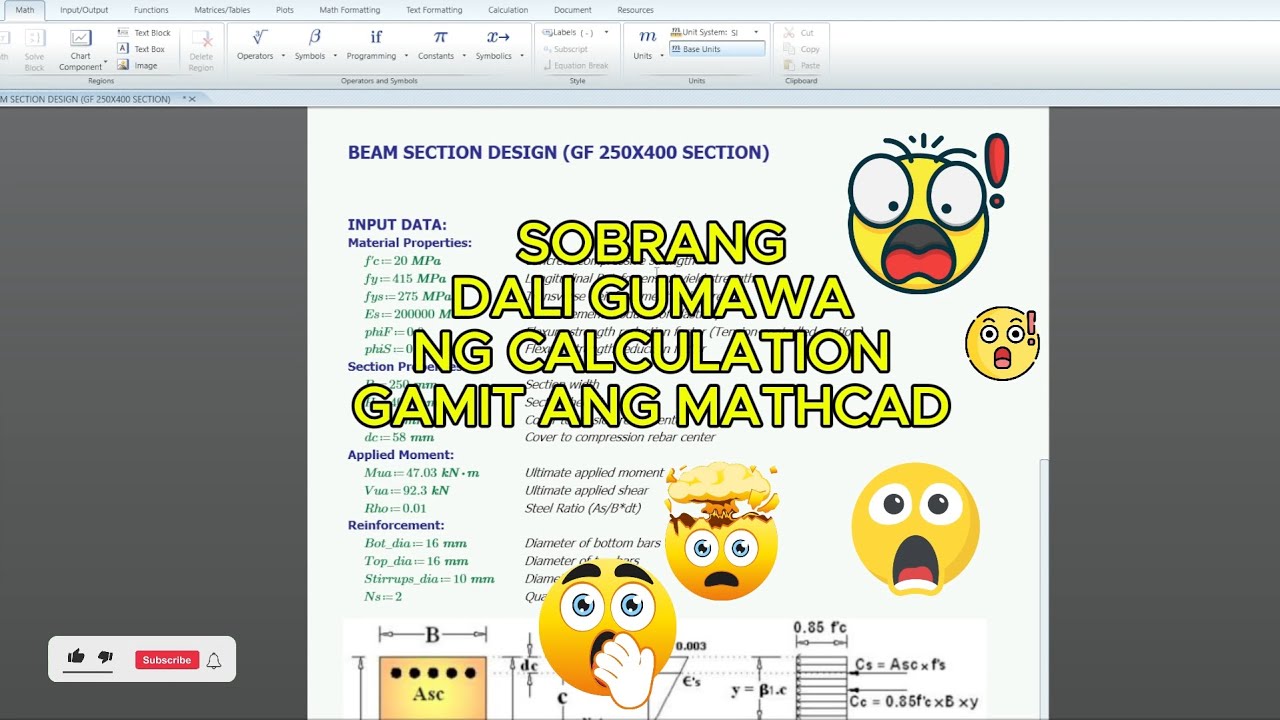1280x720 pixels.
Task: Click the 'INPUT DATA:' heading
Action: click(x=397, y=225)
